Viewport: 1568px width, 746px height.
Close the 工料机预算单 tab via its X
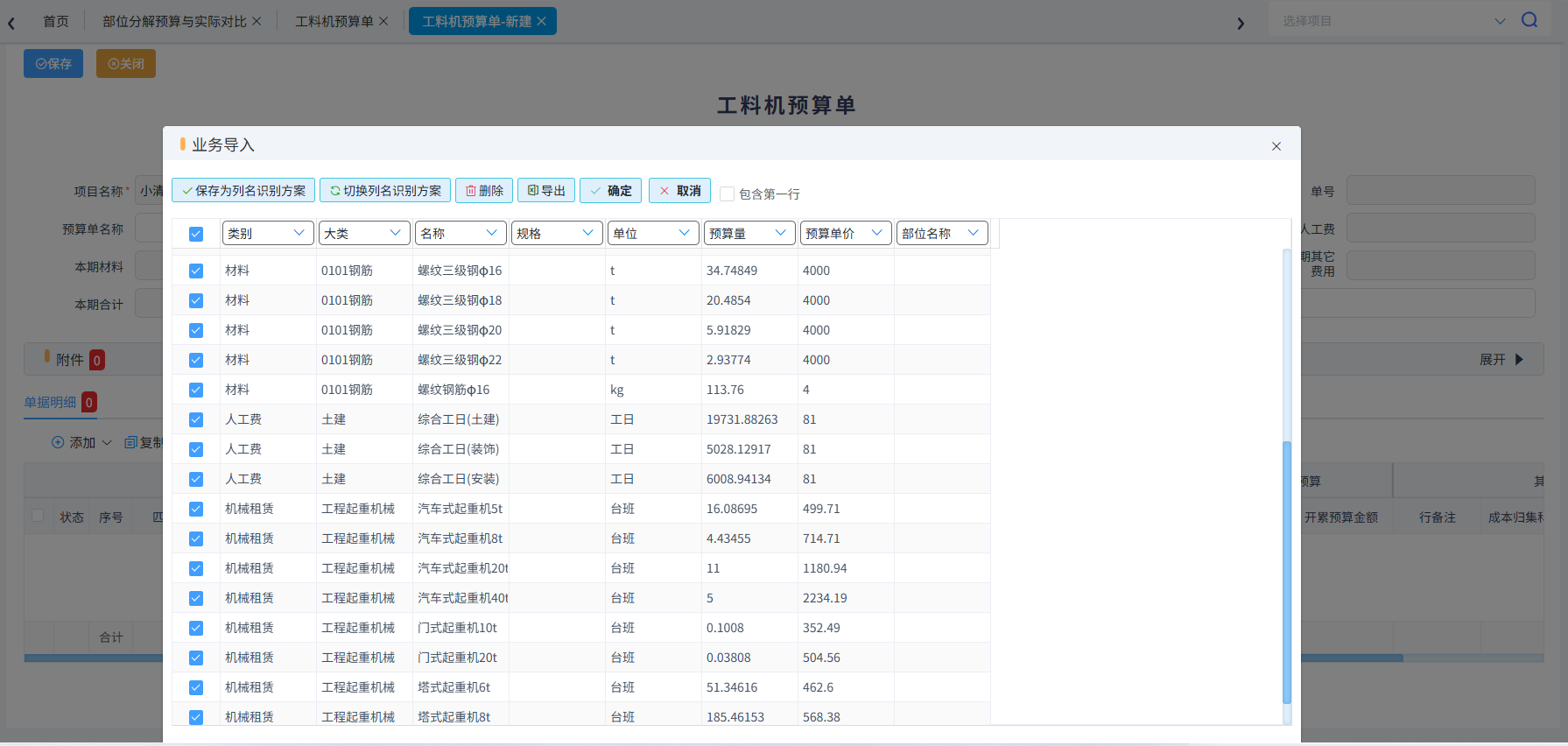[x=383, y=21]
